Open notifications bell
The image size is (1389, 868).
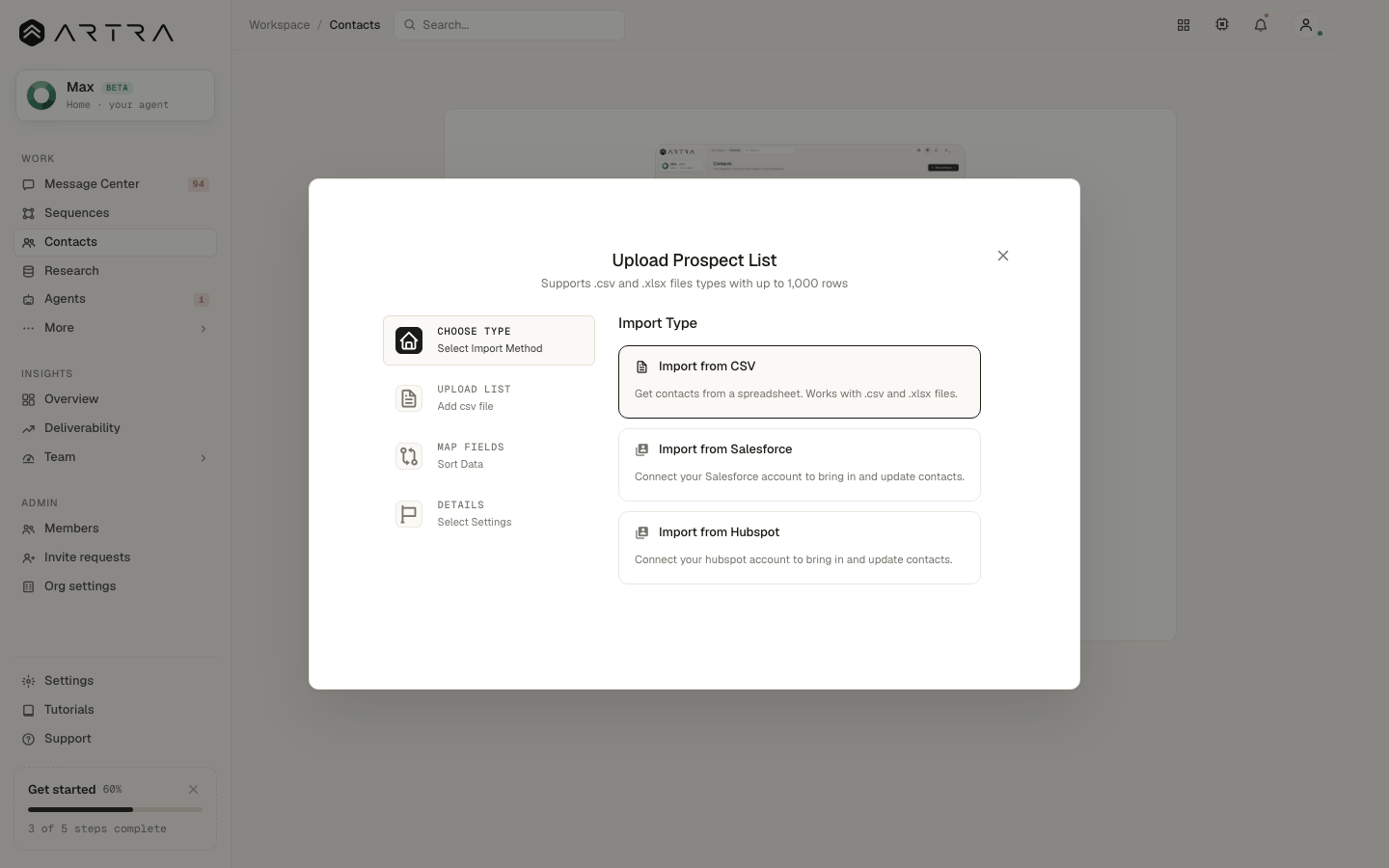(1261, 25)
